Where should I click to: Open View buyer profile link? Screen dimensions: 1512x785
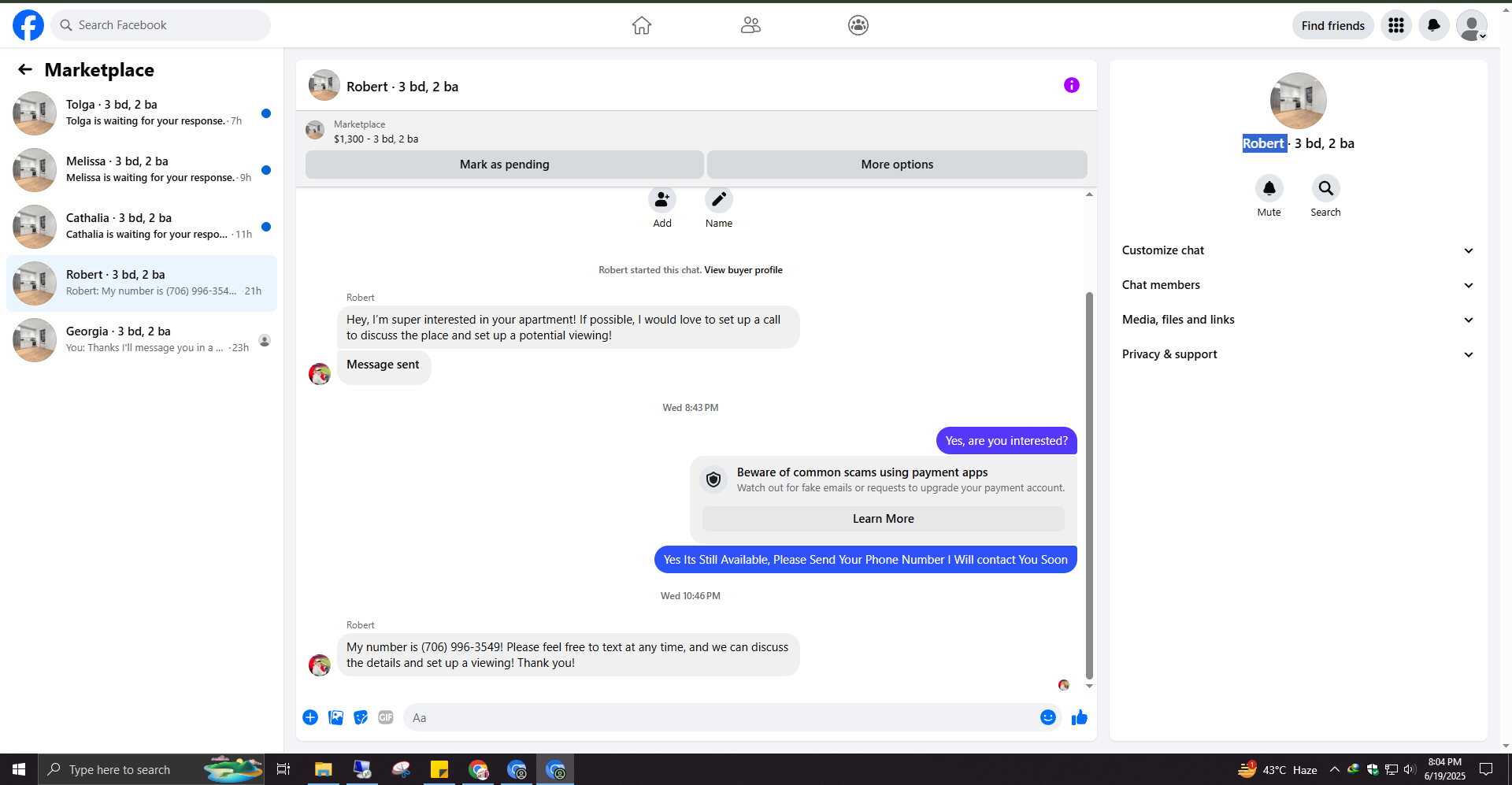click(743, 270)
